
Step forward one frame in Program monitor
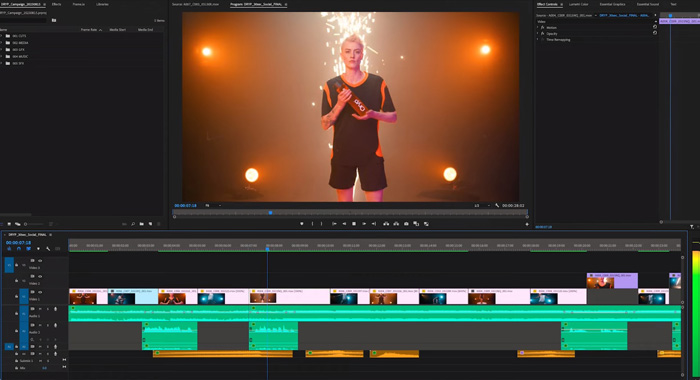click(x=364, y=224)
